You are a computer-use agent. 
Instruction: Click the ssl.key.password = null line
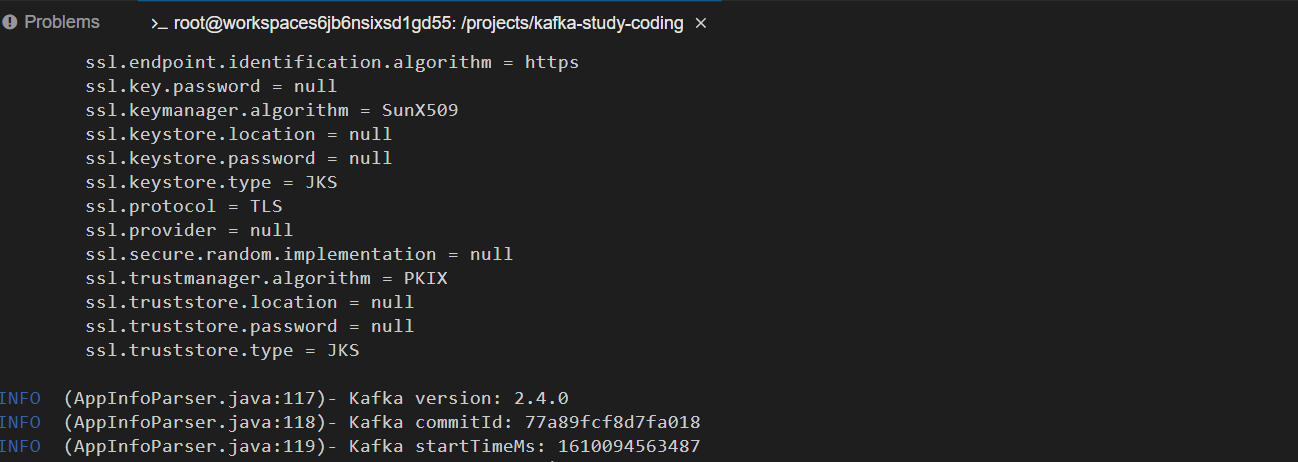click(211, 86)
